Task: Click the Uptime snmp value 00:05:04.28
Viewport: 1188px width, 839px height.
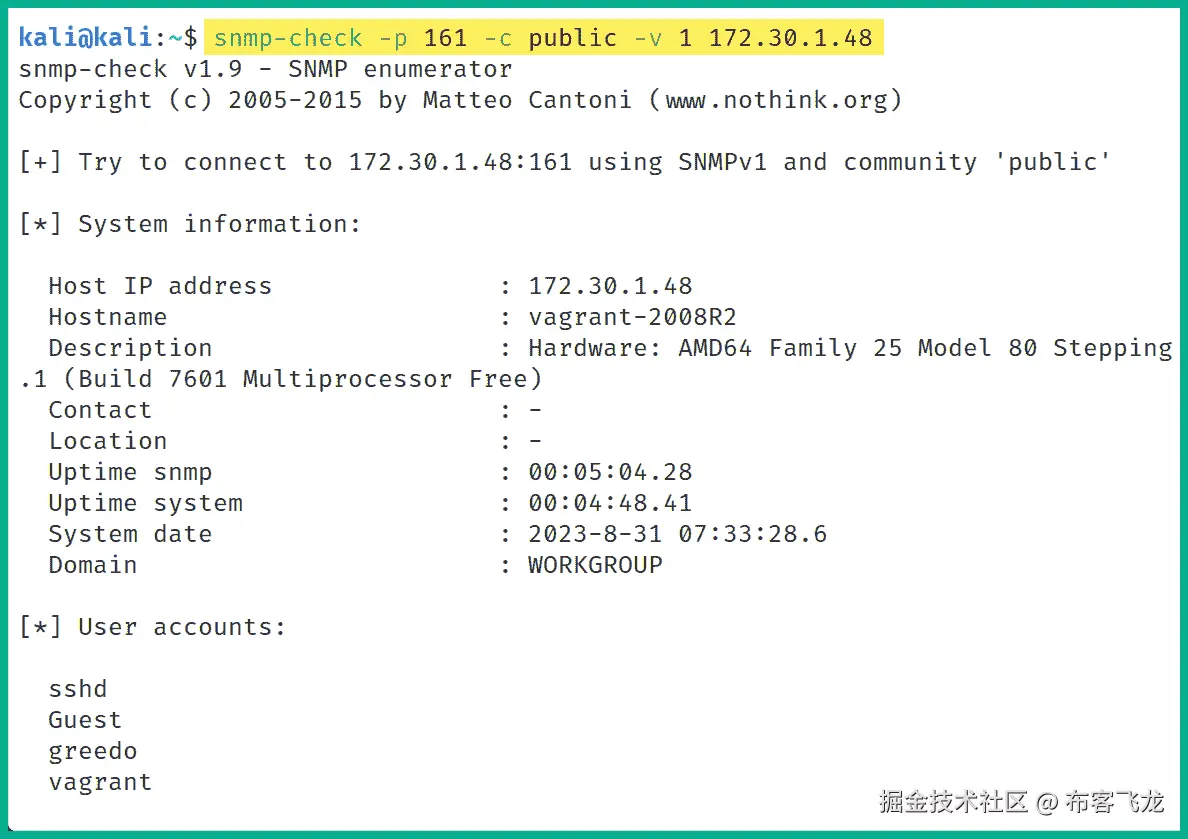Action: [610, 472]
